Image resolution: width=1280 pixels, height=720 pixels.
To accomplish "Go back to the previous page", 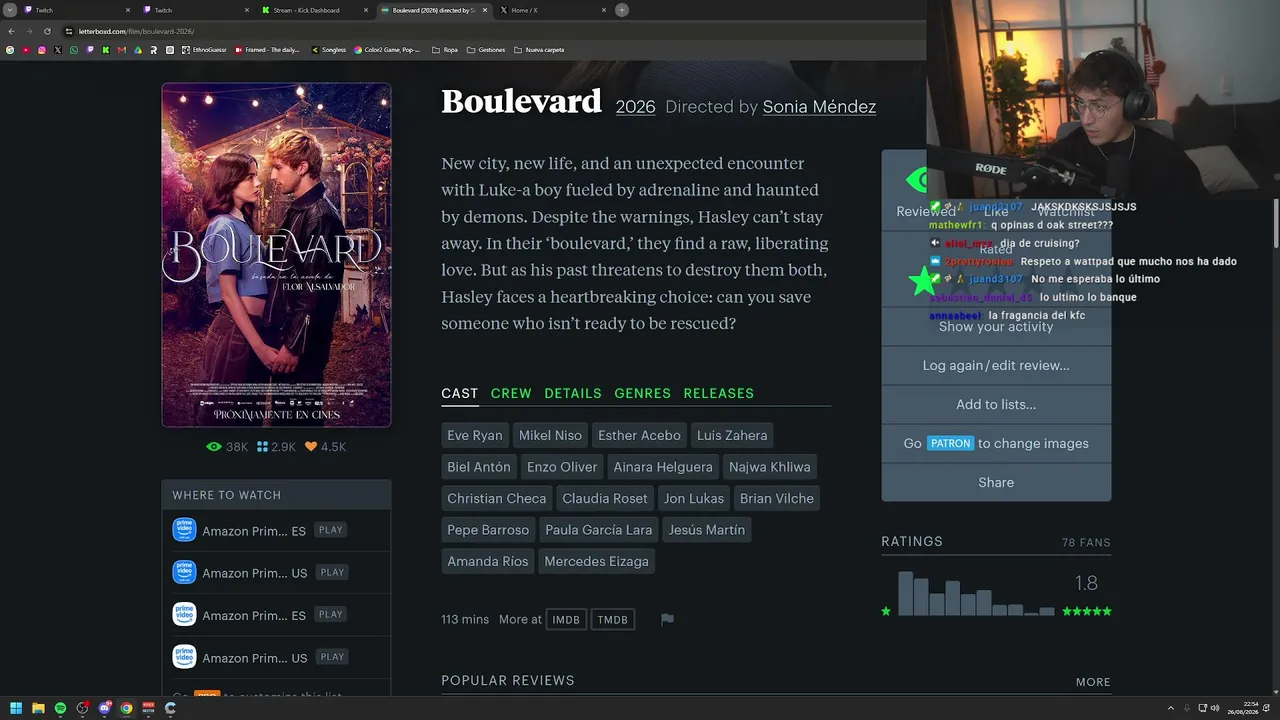I will tap(11, 31).
